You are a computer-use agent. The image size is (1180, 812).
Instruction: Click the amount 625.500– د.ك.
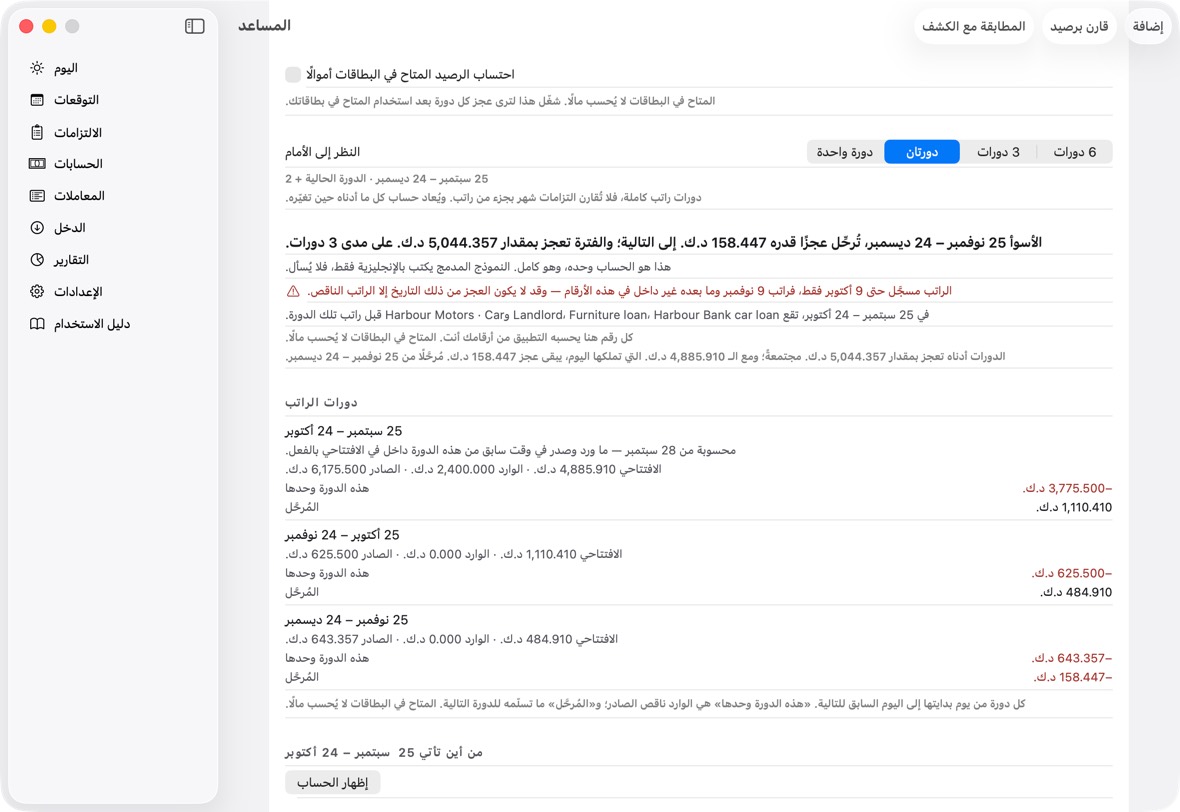(x=1072, y=573)
